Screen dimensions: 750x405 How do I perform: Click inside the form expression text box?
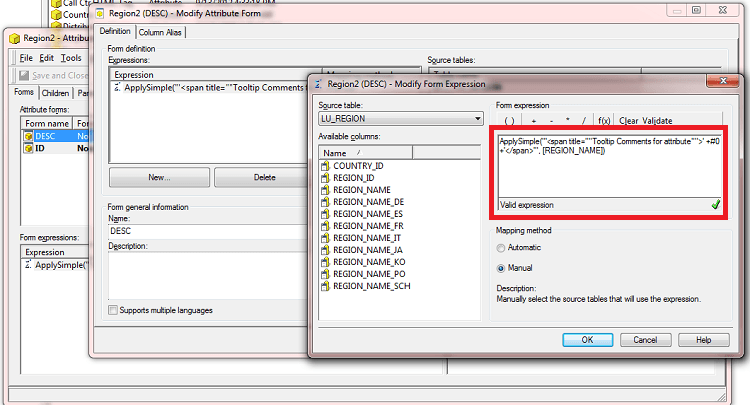tap(610, 170)
